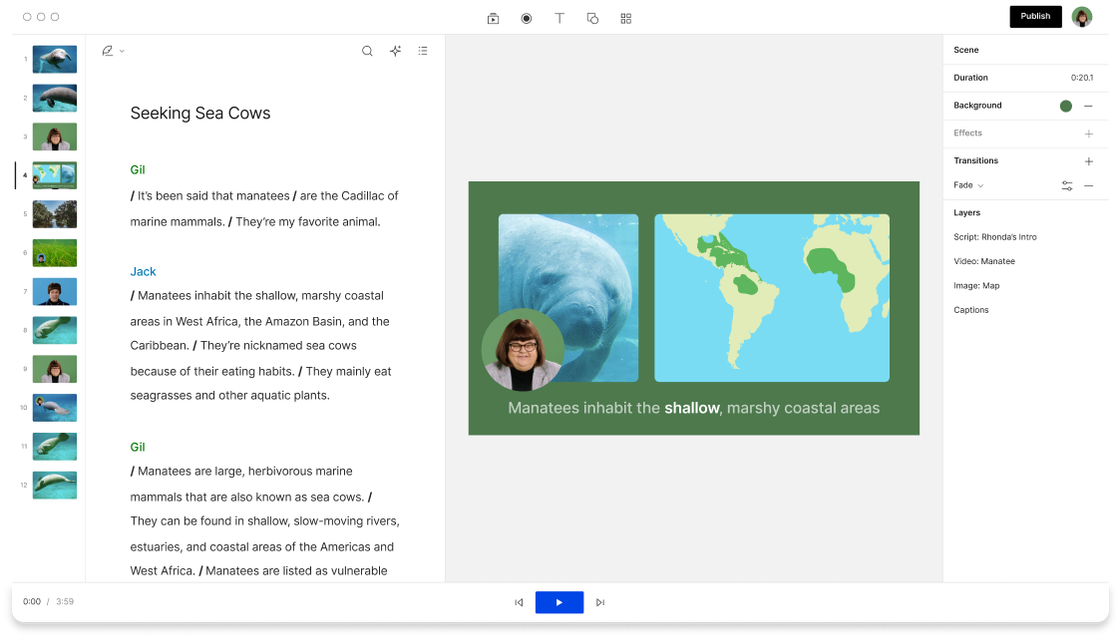Select scene 12 thumbnail
The image size is (1120, 639).
point(55,485)
